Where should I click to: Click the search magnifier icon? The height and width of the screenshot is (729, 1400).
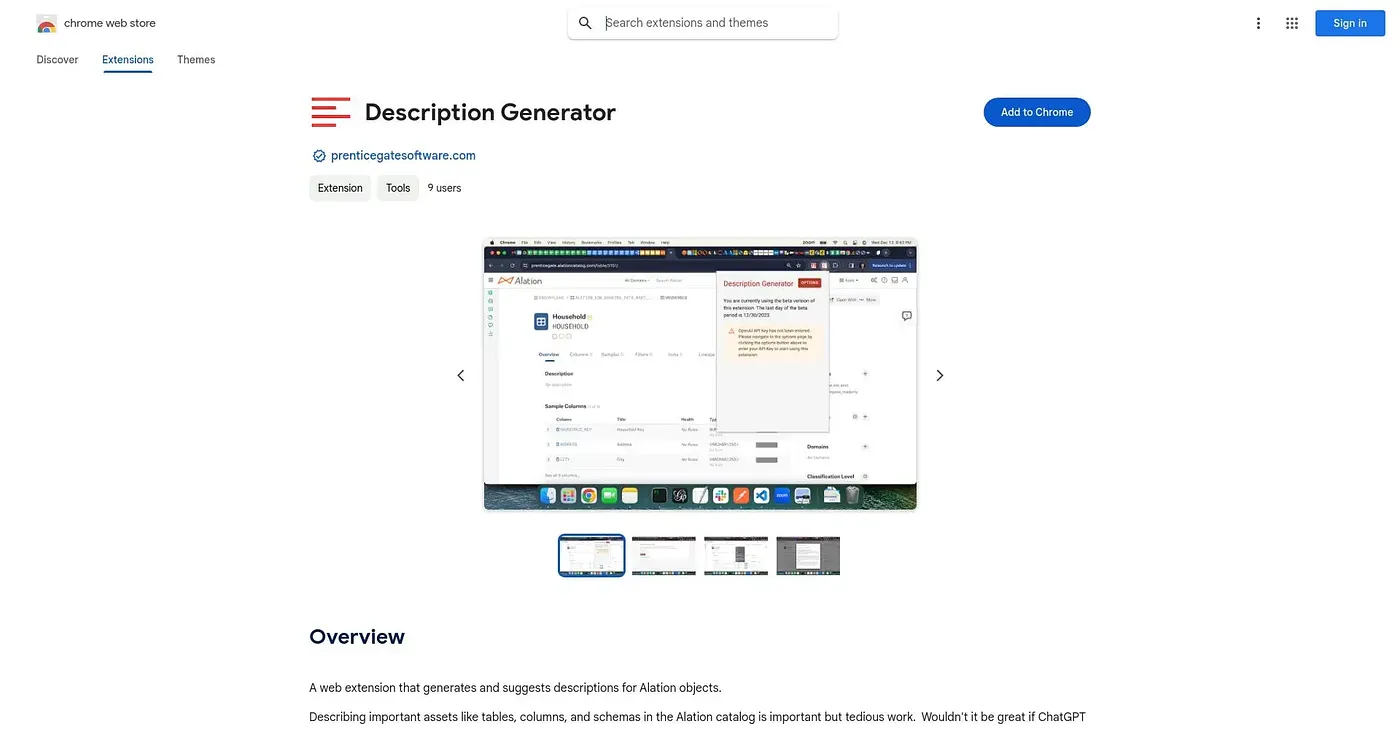click(x=586, y=23)
